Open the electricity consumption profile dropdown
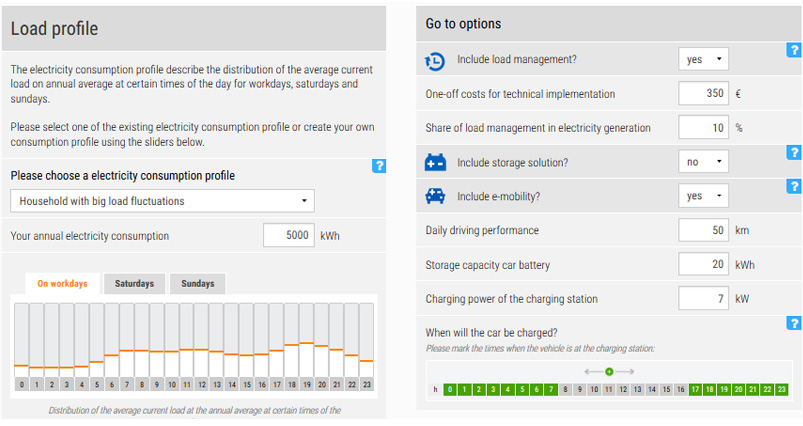Viewport: 803px width, 426px height. pos(162,201)
